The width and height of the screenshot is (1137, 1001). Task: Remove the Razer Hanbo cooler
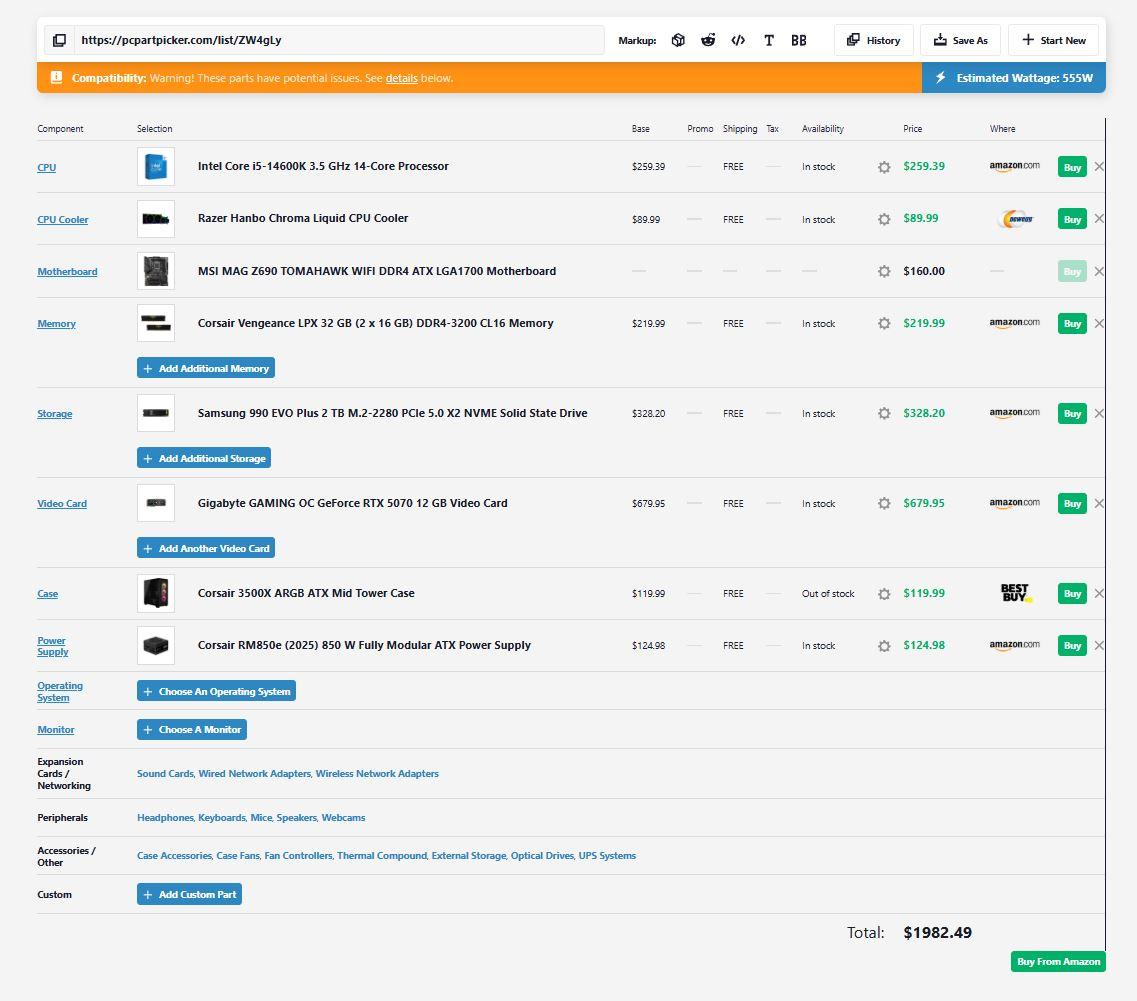(1099, 219)
